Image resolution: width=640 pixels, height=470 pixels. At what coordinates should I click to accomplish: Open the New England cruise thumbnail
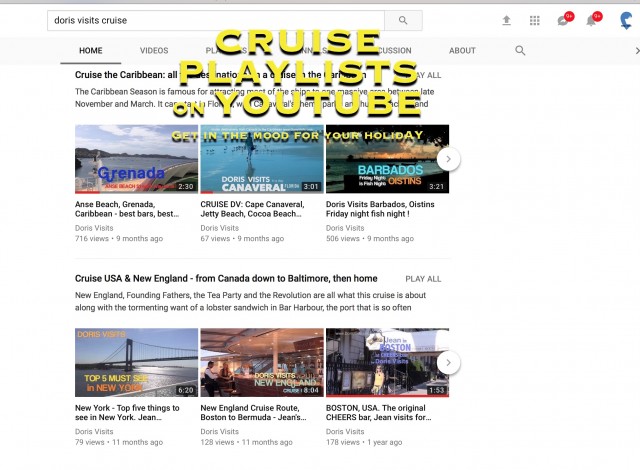[262, 363]
